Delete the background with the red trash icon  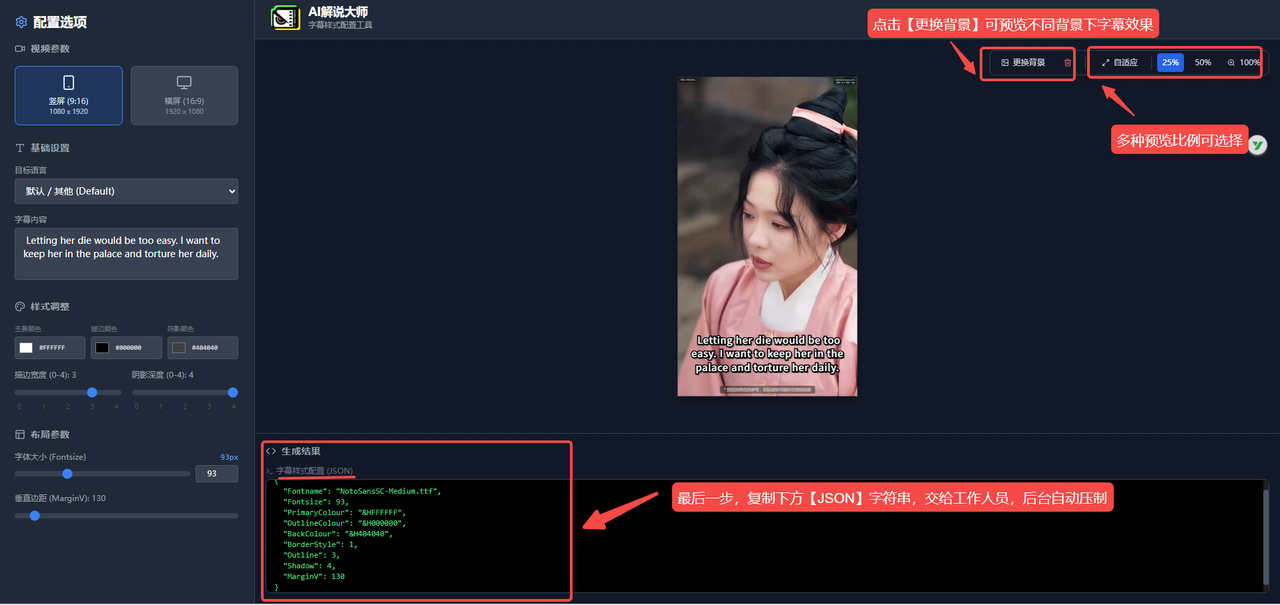point(1067,63)
